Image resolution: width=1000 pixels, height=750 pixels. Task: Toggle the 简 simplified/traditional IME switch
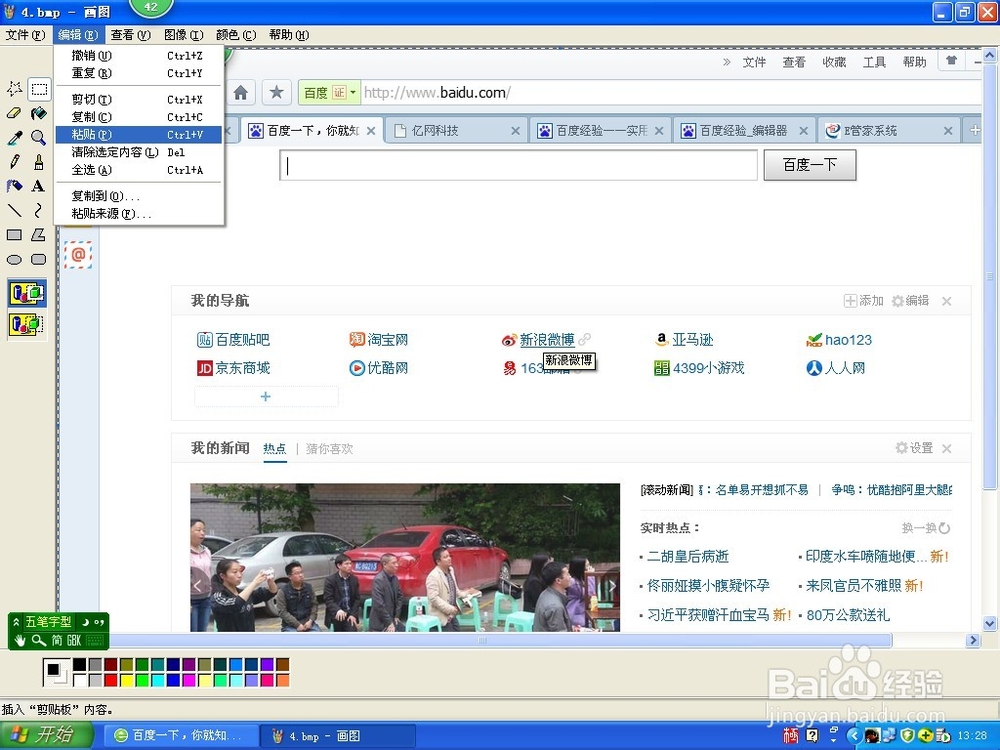pyautogui.click(x=57, y=640)
